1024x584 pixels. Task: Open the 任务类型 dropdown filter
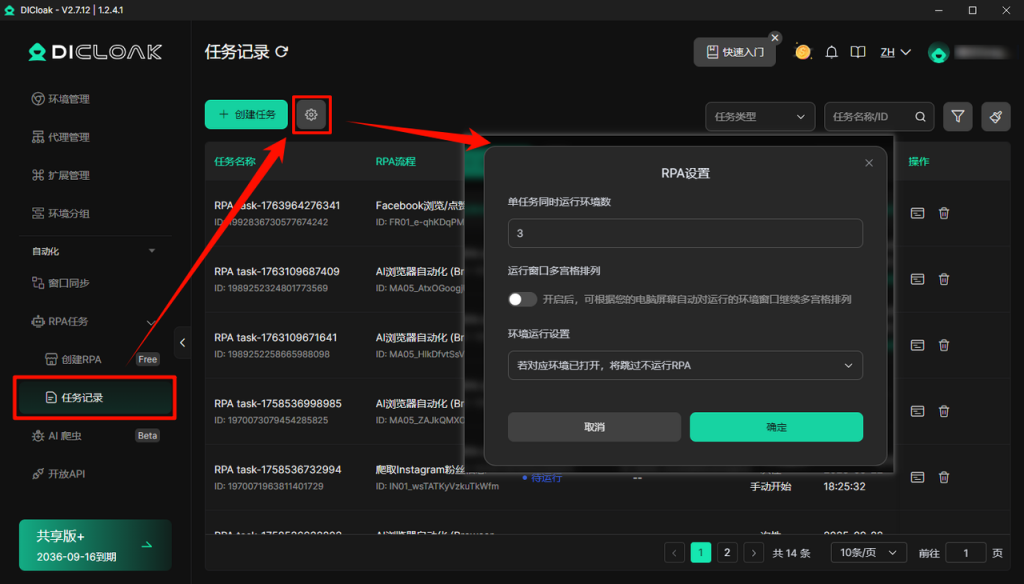point(759,117)
